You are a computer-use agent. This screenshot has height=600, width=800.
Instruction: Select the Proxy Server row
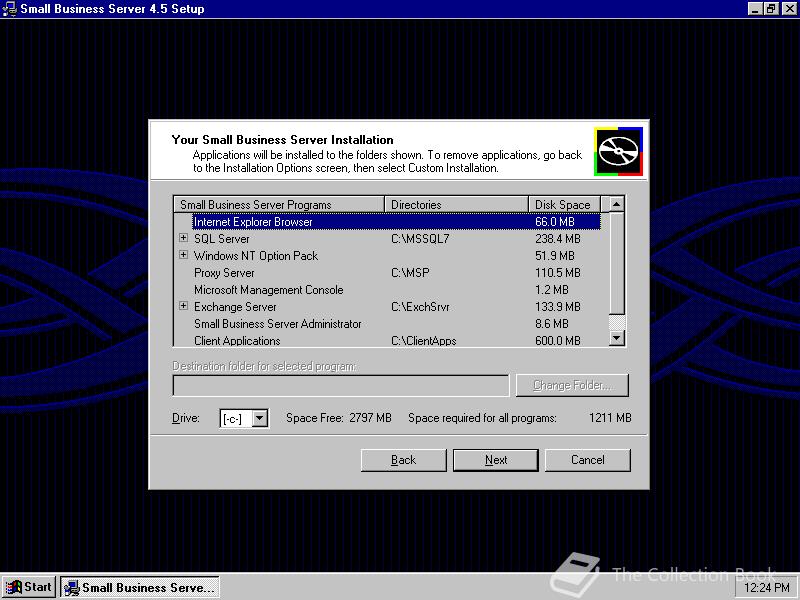point(387,272)
